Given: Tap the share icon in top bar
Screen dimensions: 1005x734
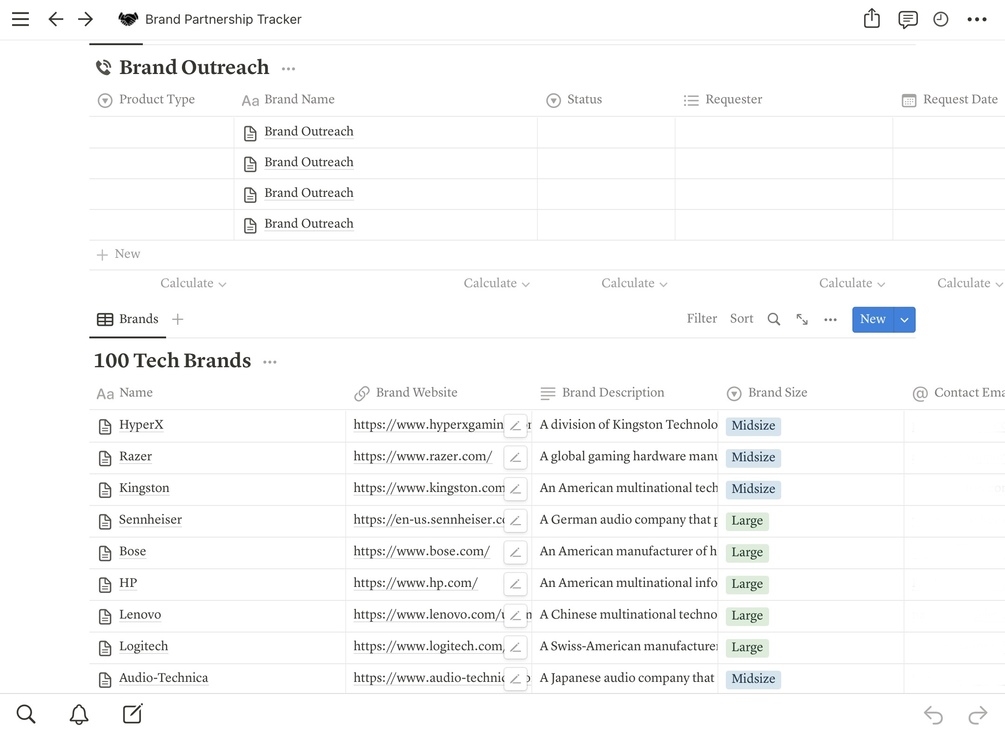Looking at the screenshot, I should coord(872,19).
